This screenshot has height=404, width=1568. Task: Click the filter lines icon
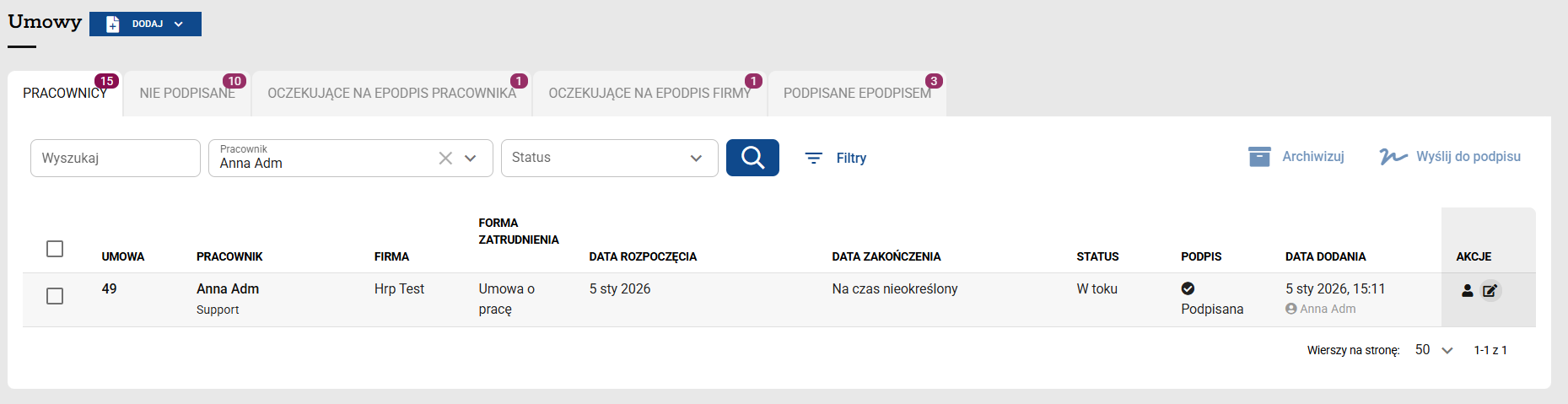[x=813, y=158]
